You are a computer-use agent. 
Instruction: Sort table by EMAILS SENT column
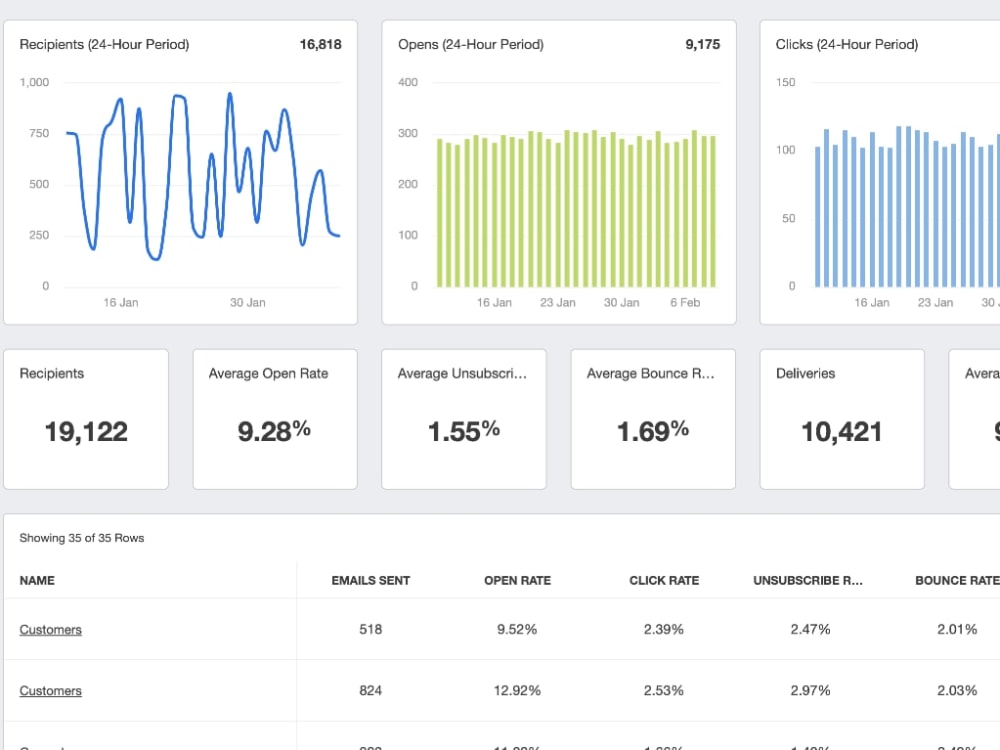coord(371,580)
